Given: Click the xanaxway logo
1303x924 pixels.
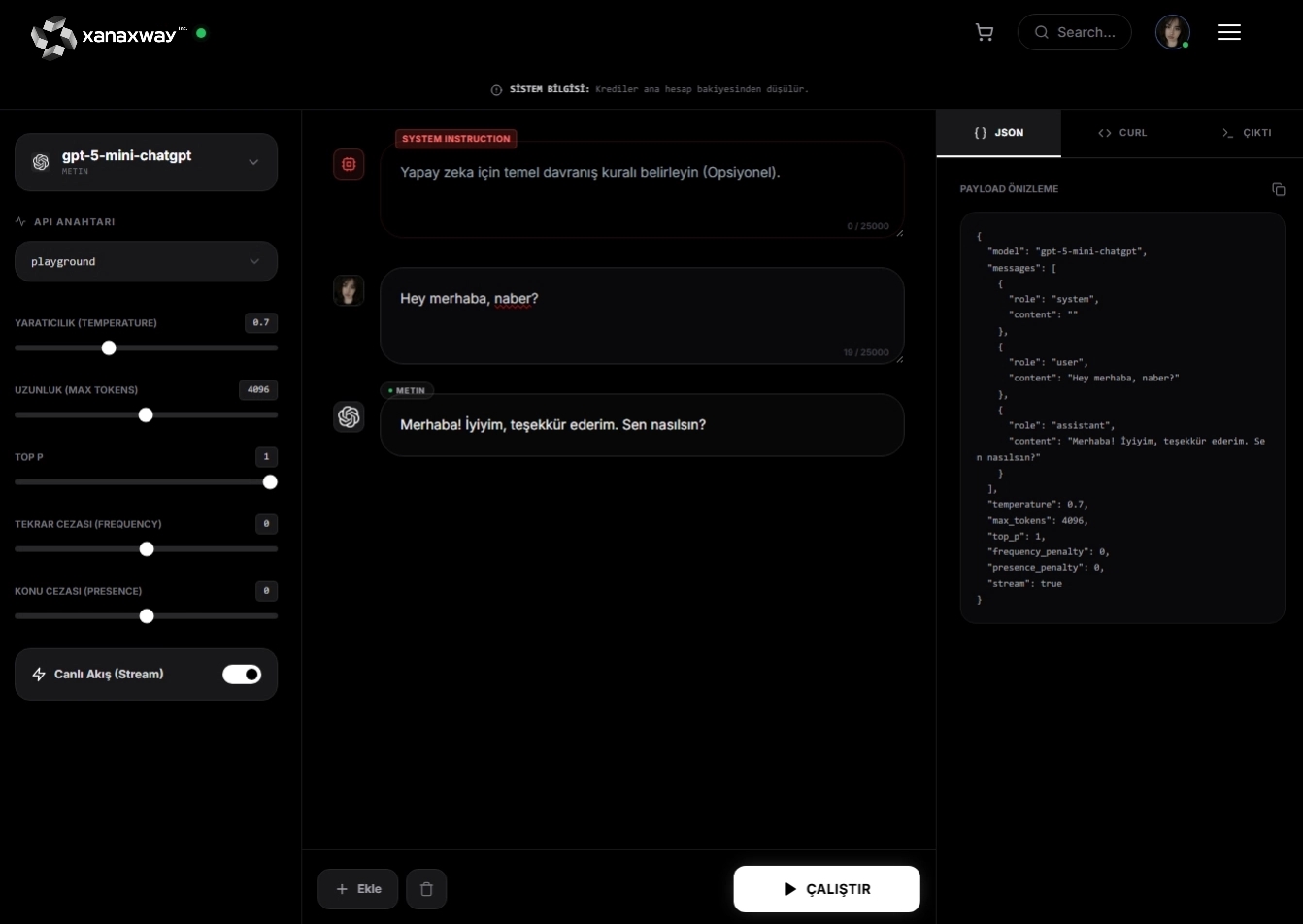Looking at the screenshot, I should coord(107,36).
